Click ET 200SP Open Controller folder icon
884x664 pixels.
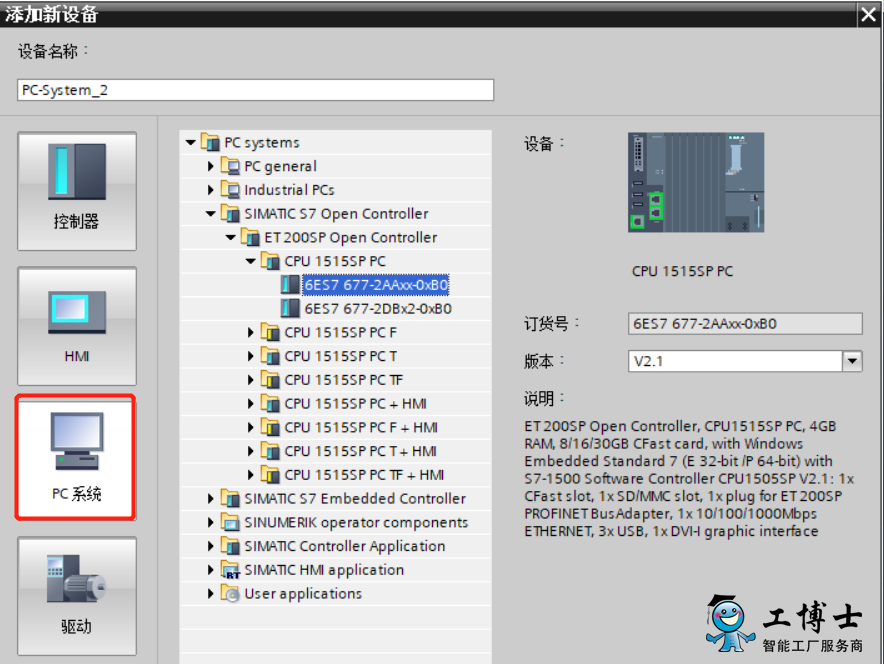click(x=250, y=237)
